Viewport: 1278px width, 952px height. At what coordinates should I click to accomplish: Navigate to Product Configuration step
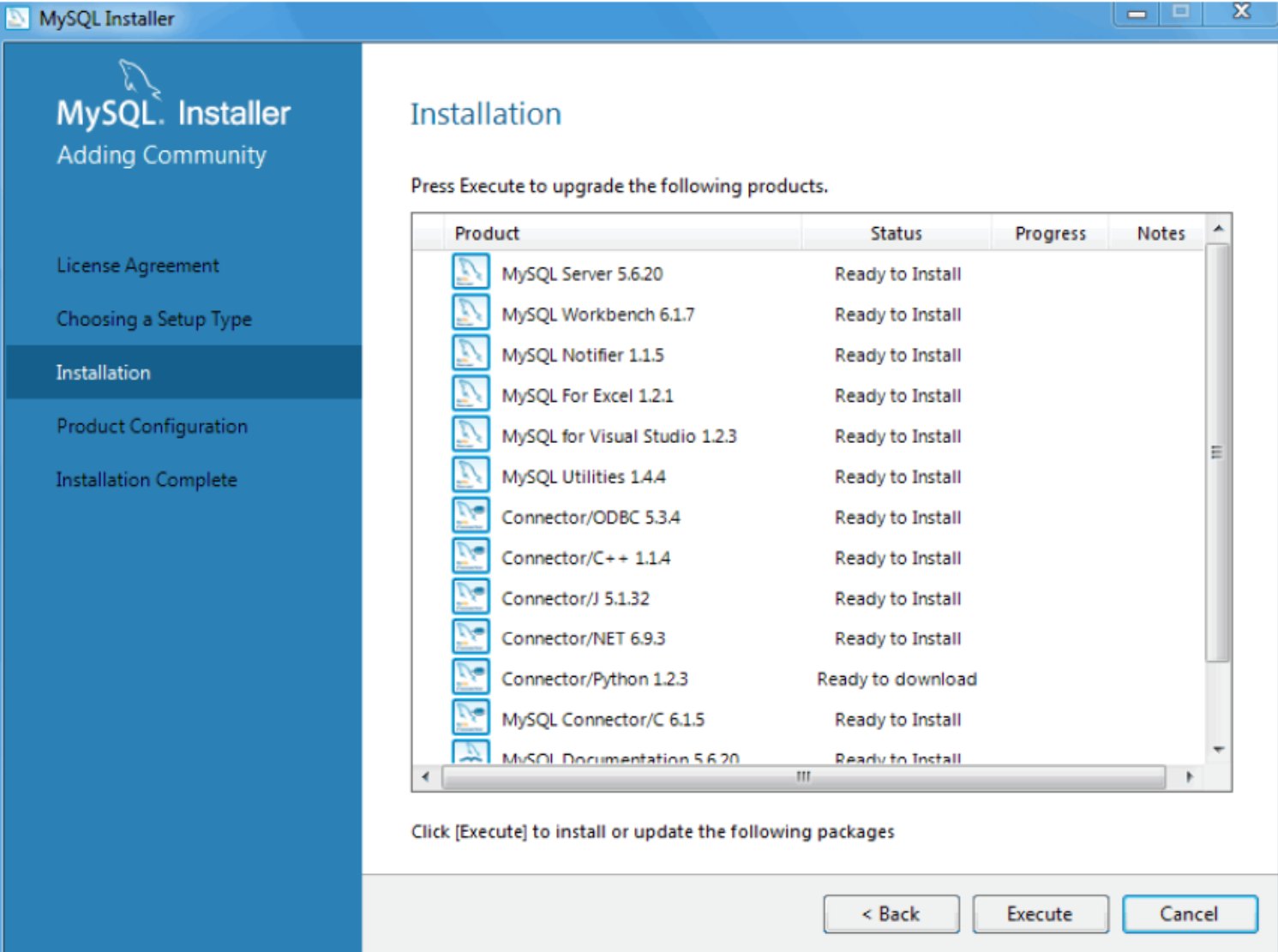pos(152,426)
